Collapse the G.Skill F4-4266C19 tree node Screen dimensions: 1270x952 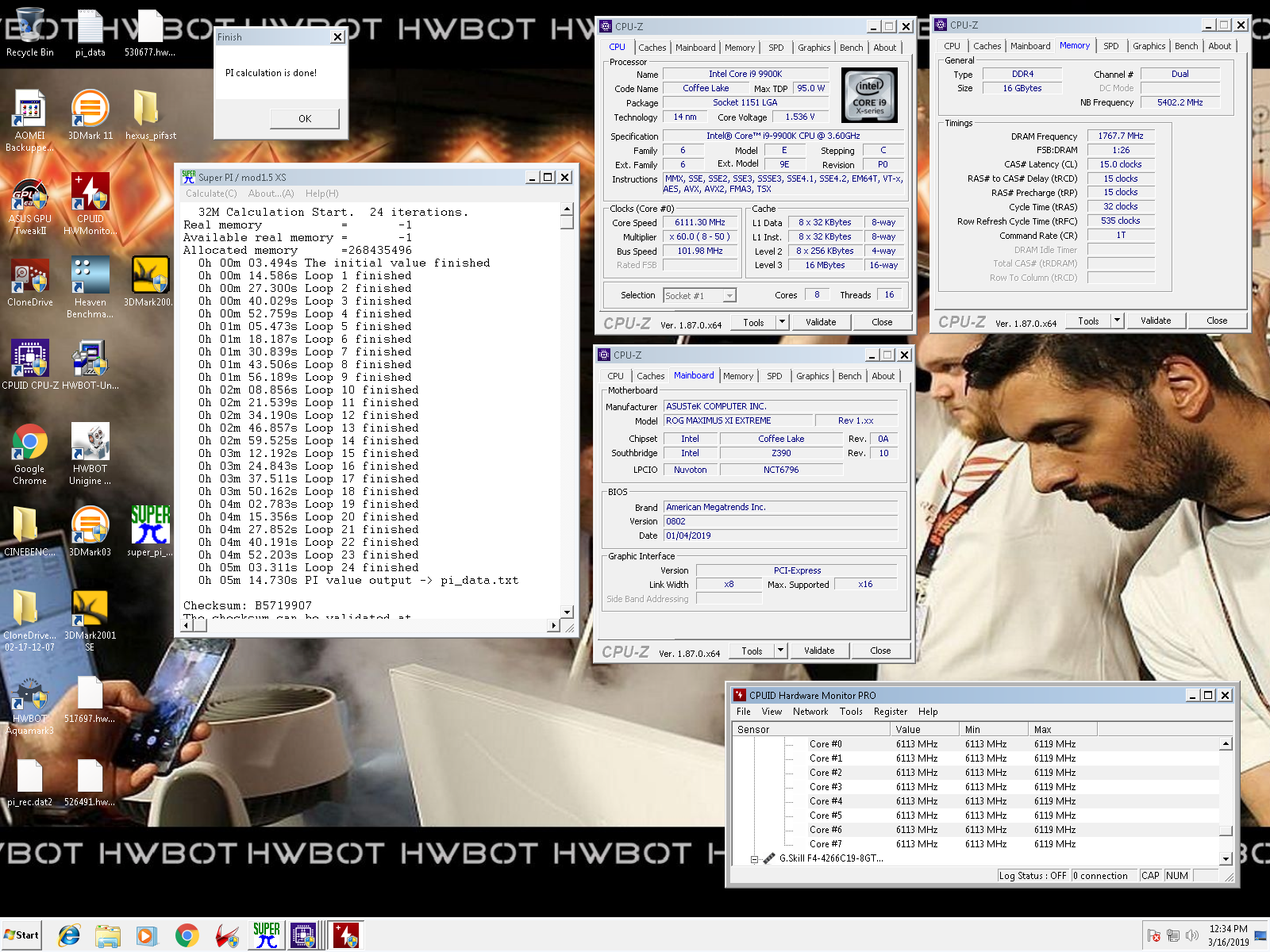[x=755, y=858]
